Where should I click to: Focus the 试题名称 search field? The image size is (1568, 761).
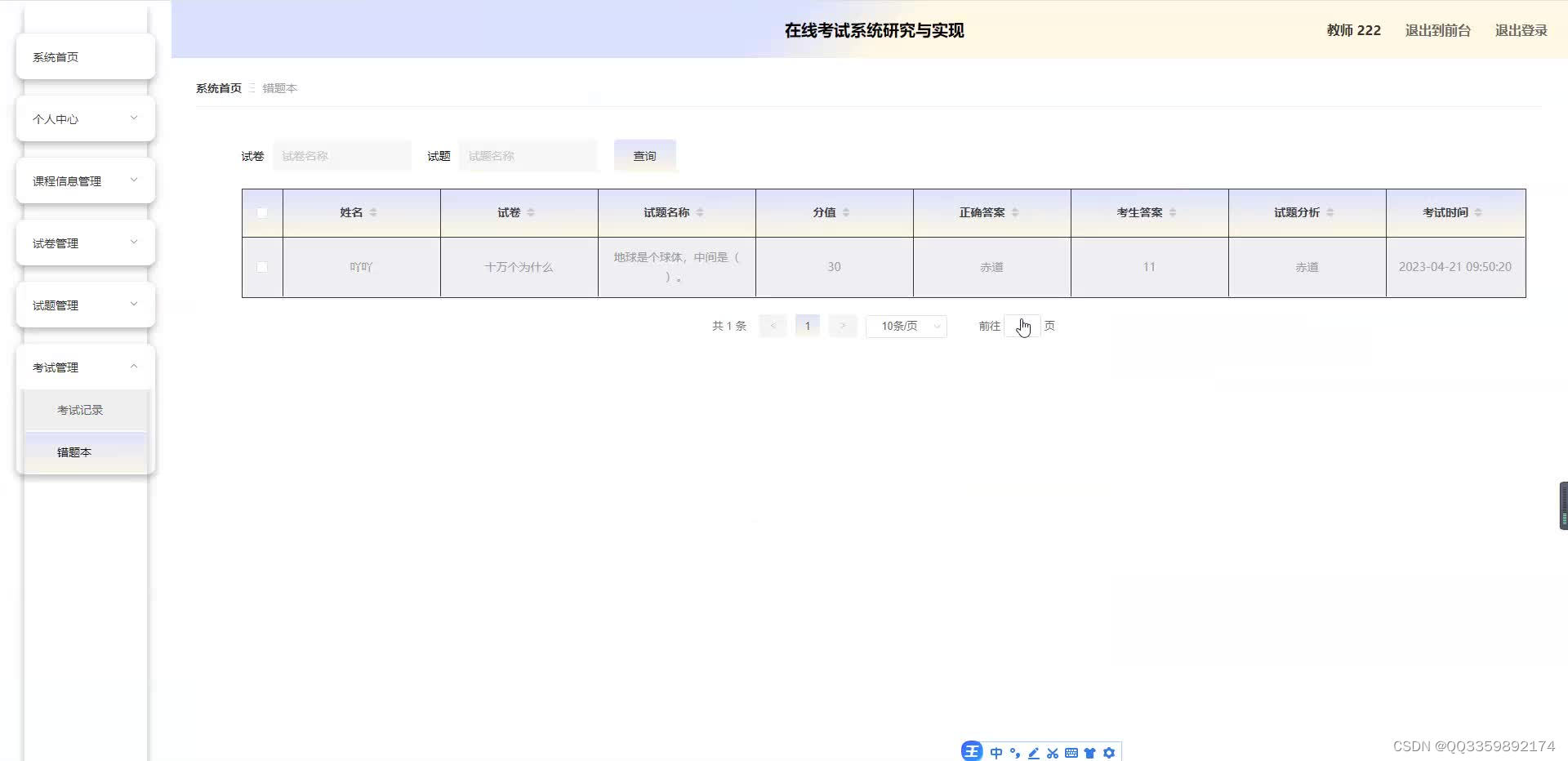pyautogui.click(x=528, y=156)
